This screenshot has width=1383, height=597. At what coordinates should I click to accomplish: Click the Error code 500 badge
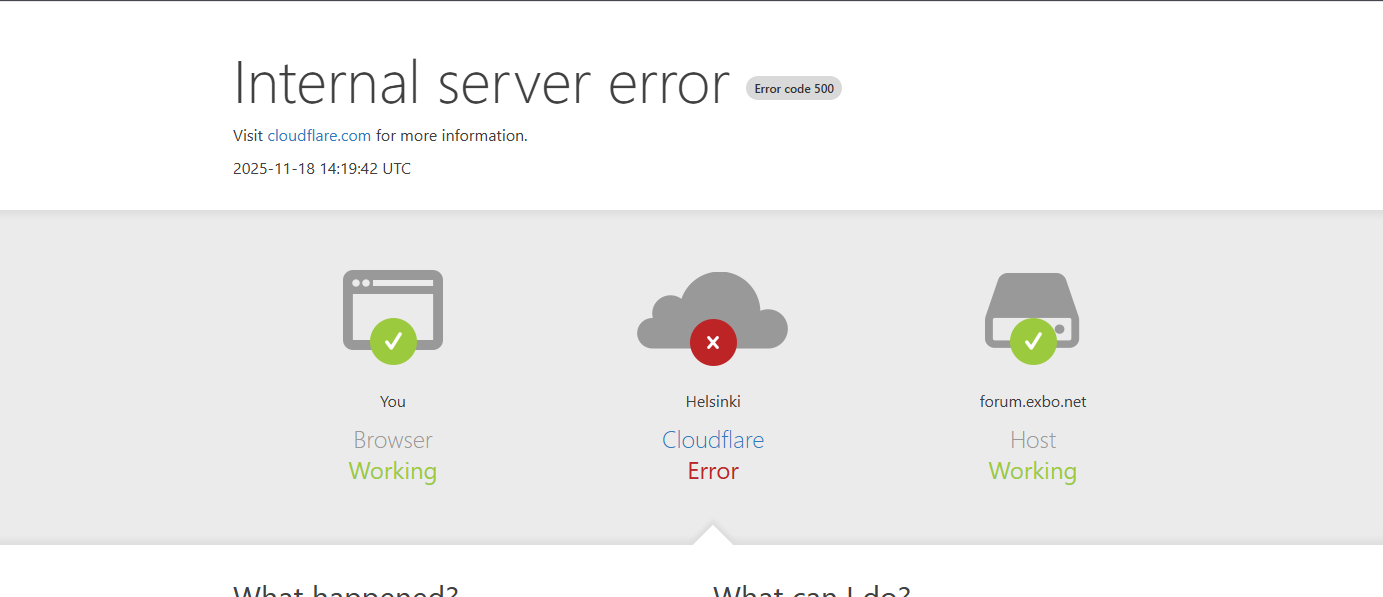pos(794,89)
